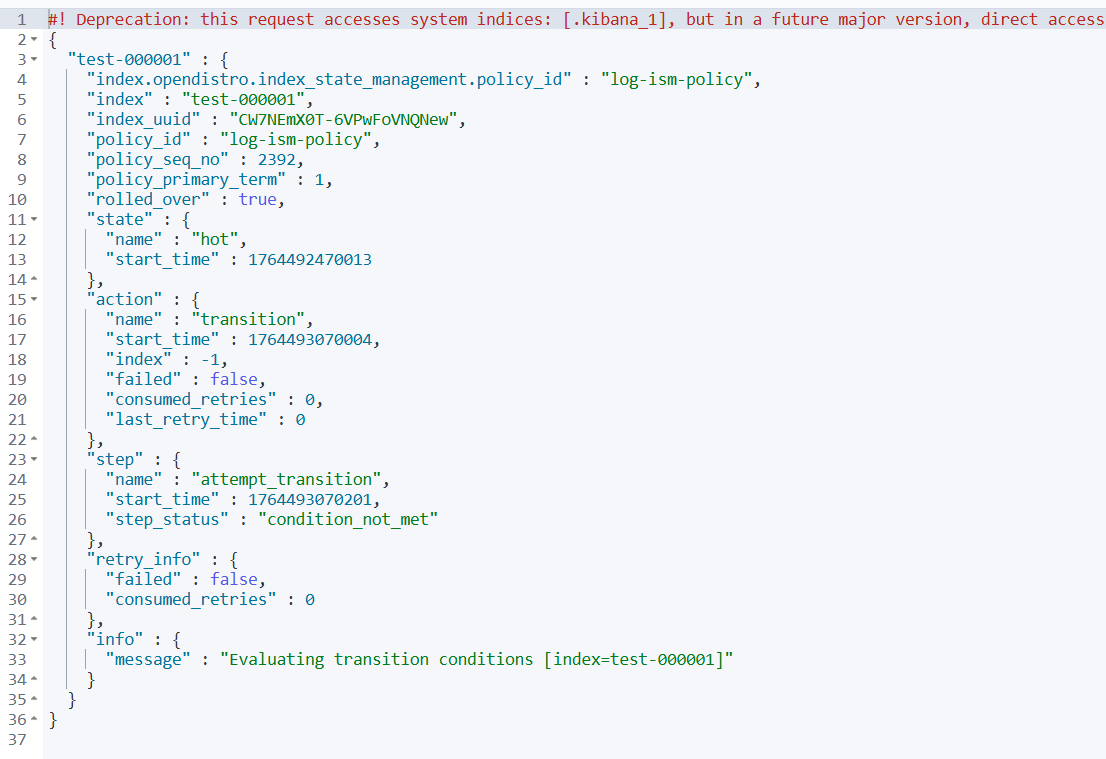Click the "last_retry_time" key
This screenshot has width=1106, height=759.
(186, 420)
